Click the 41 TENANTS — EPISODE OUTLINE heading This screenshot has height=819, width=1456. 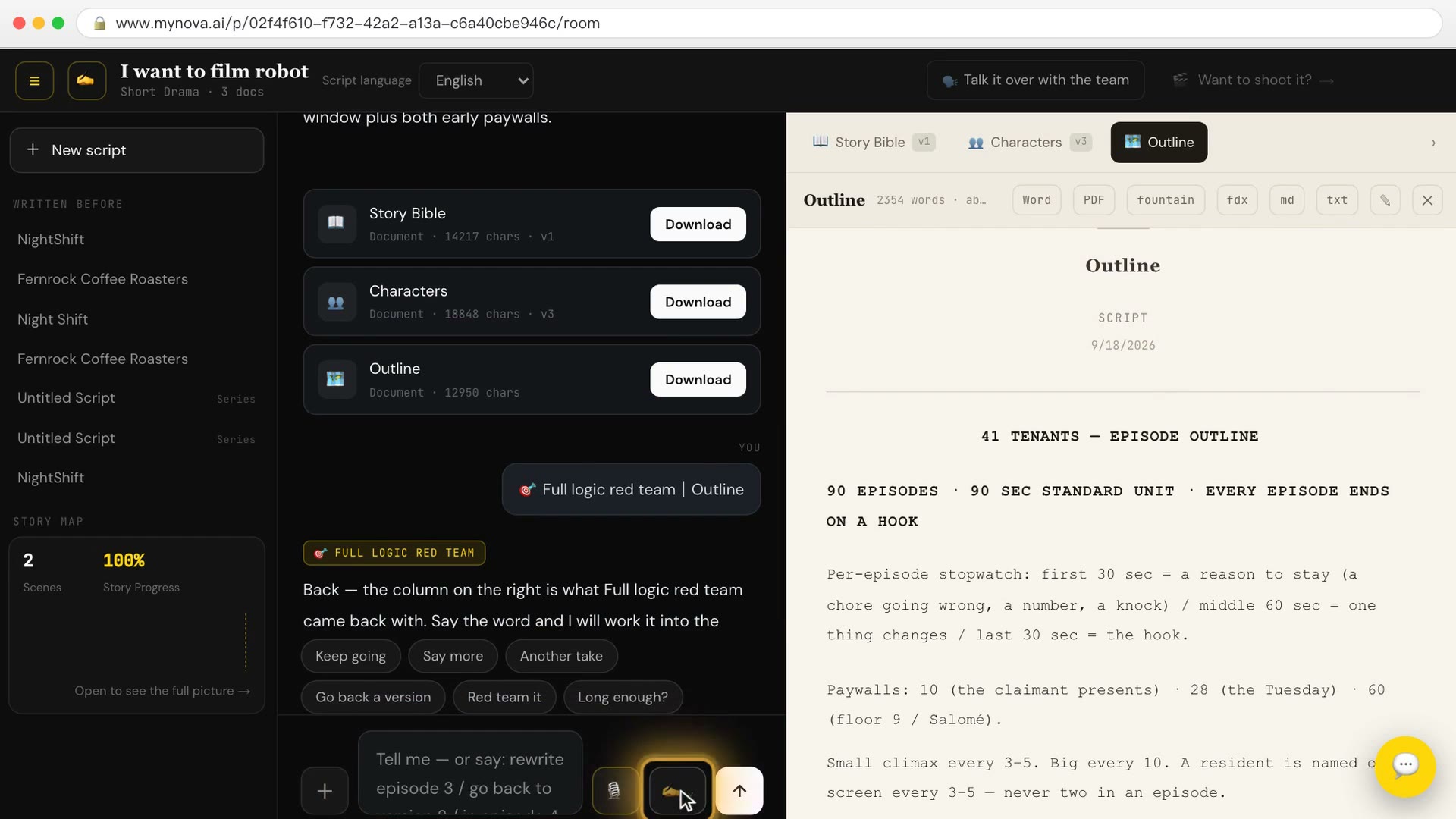[1120, 437]
